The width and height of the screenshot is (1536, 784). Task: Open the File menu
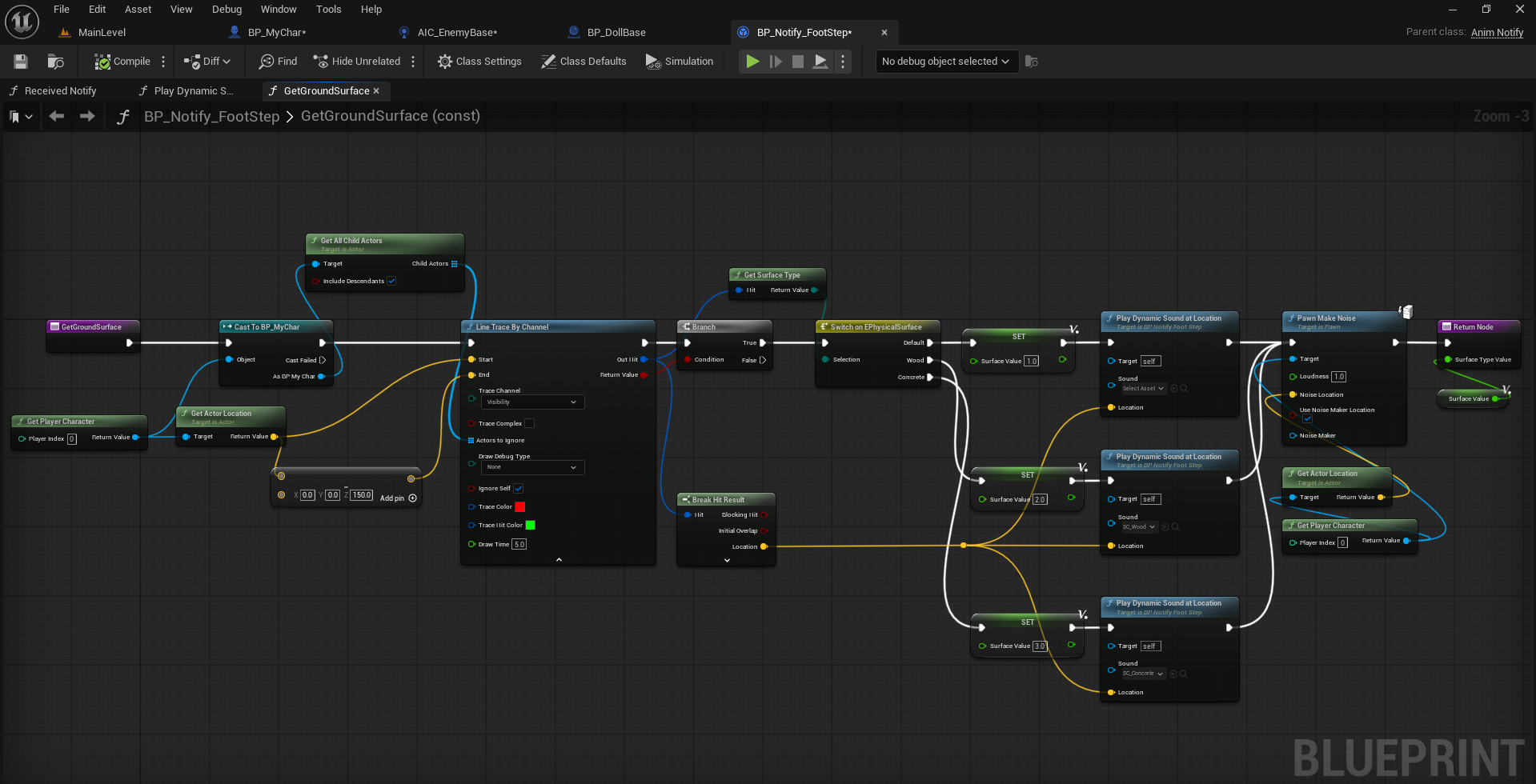coord(62,10)
